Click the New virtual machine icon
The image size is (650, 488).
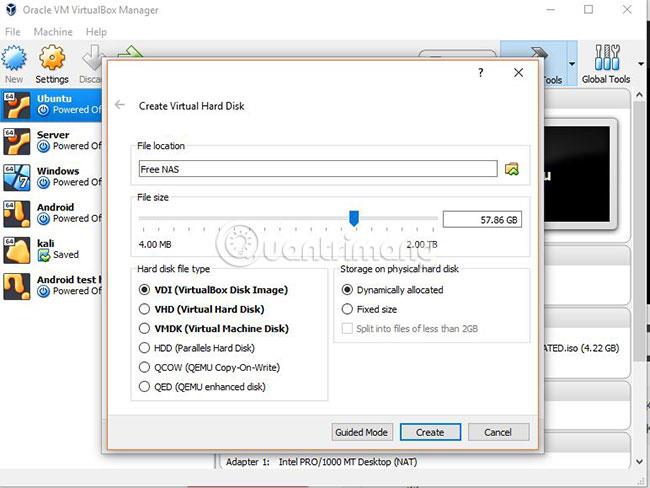coord(14,58)
